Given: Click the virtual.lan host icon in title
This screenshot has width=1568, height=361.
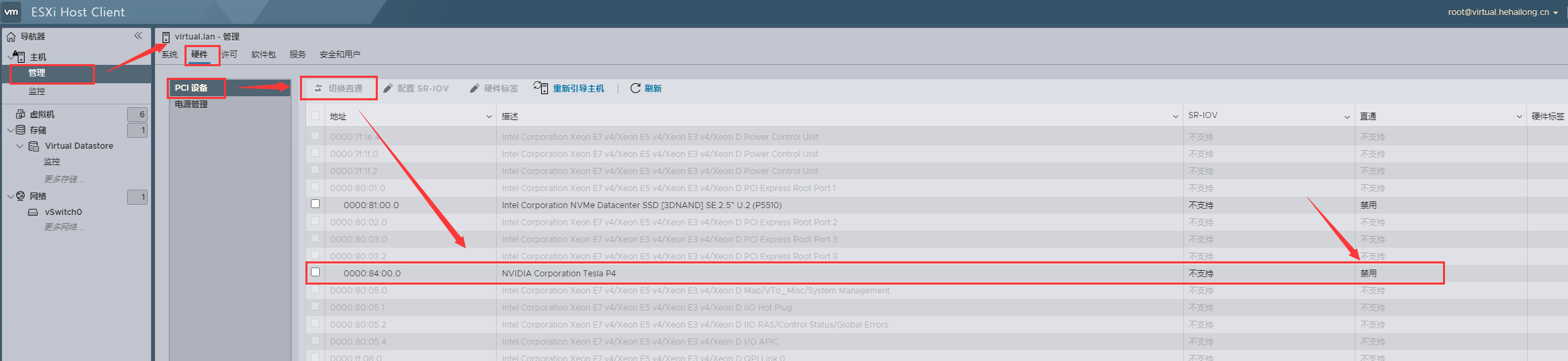Looking at the screenshot, I should 166,37.
